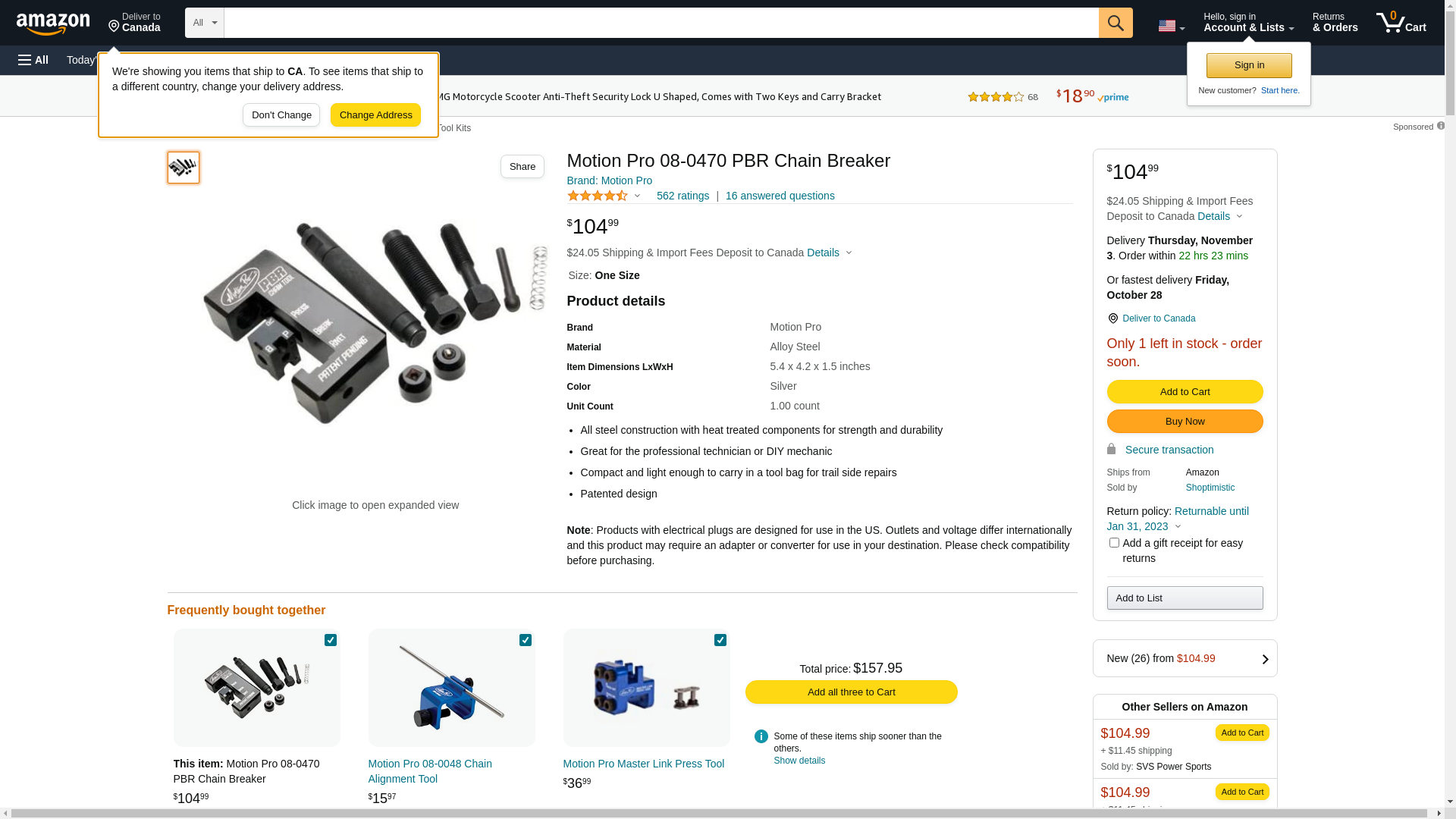Viewport: 1456px width, 819px height.
Task: Toggle the gift receipt checkbox
Action: tap(1113, 543)
